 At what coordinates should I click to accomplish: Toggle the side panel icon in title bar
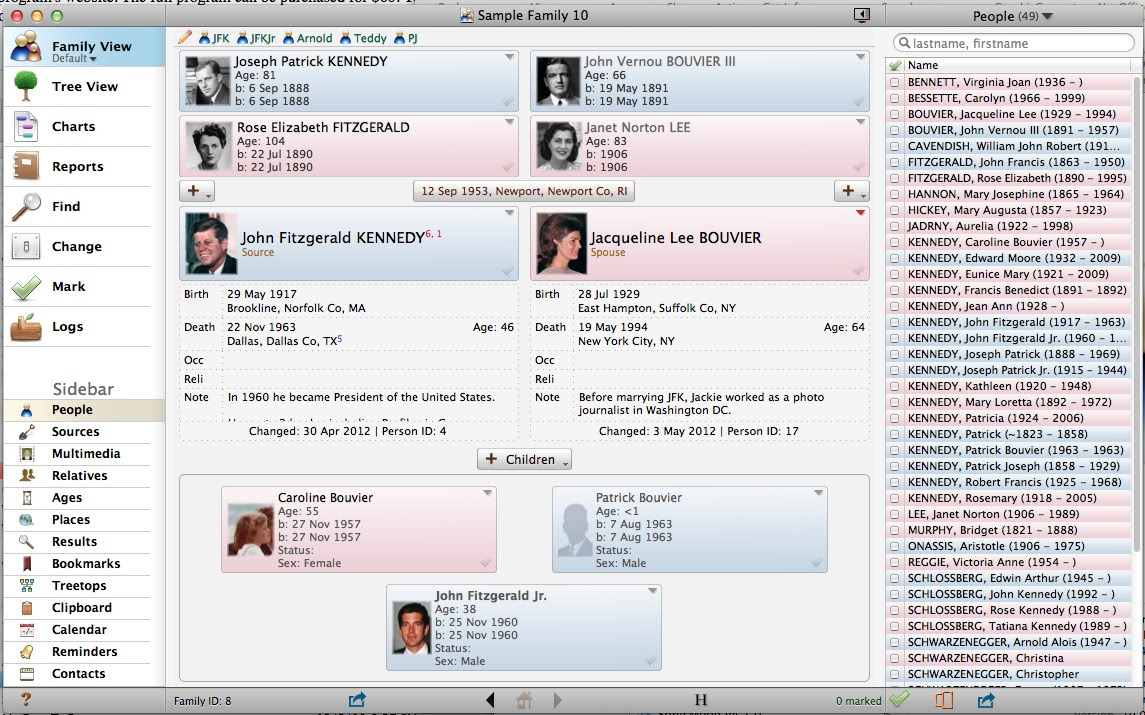(862, 15)
